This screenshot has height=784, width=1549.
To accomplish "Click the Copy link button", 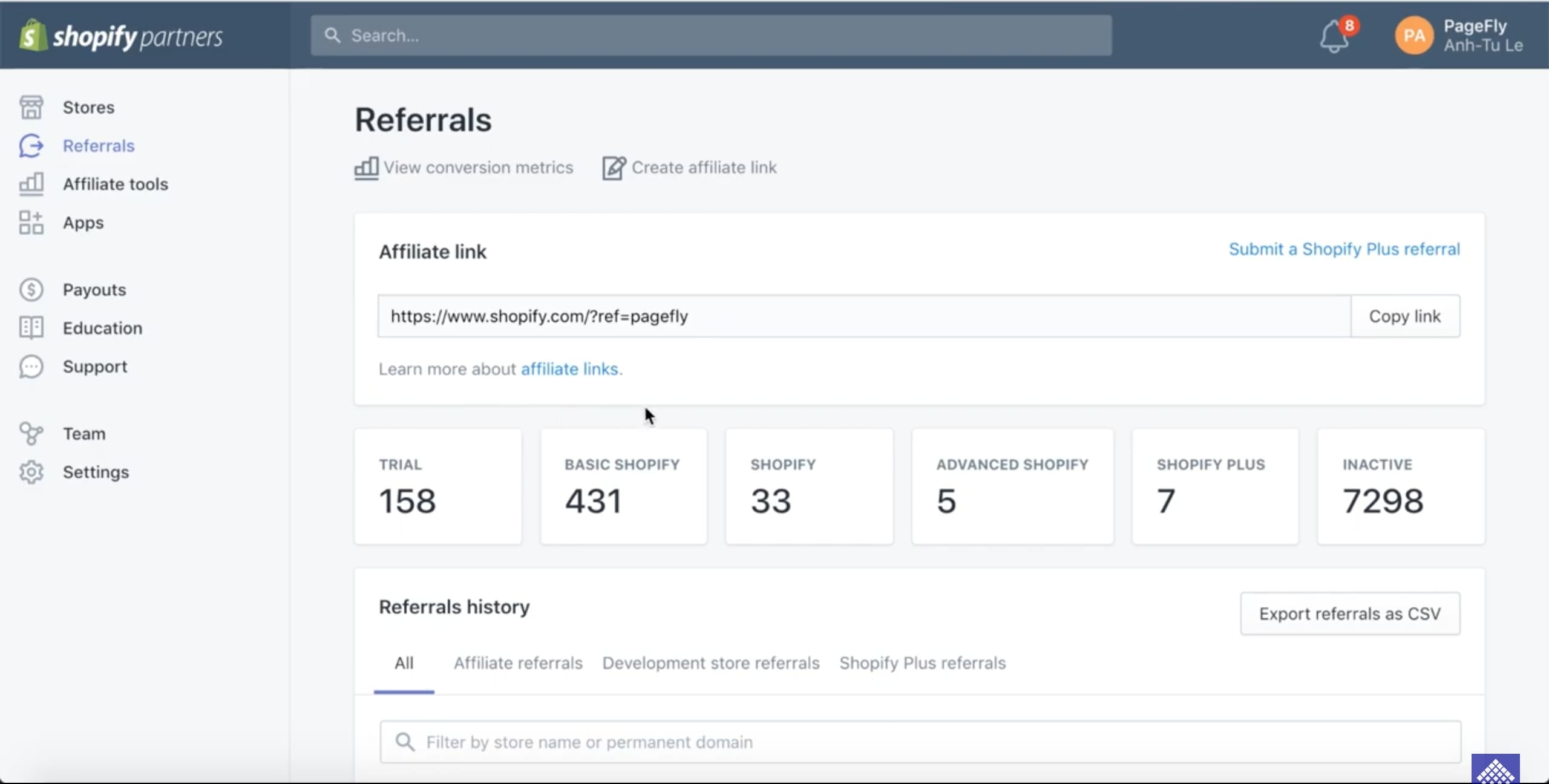I will click(x=1405, y=316).
